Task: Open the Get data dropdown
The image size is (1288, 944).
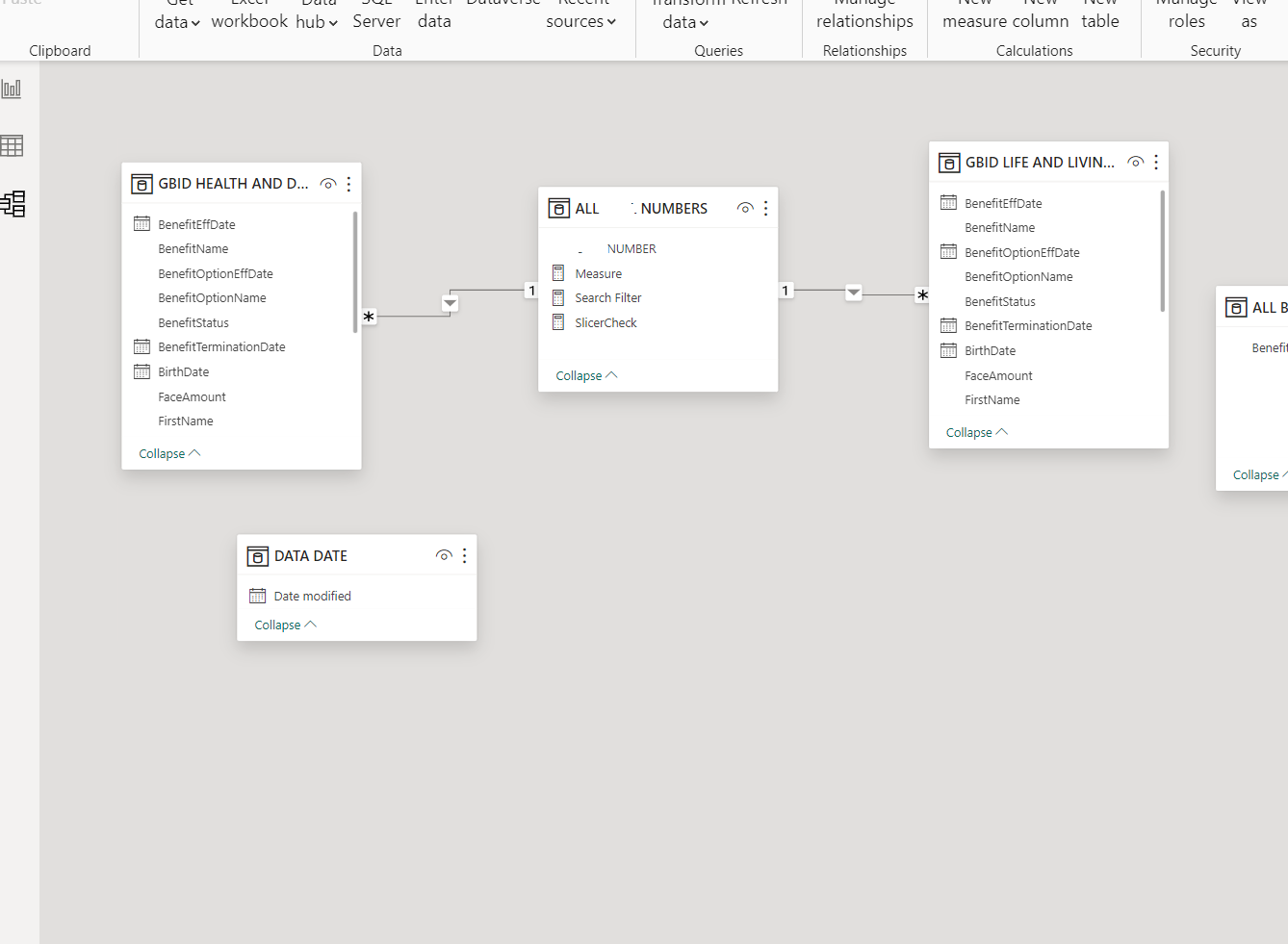Action: (177, 14)
